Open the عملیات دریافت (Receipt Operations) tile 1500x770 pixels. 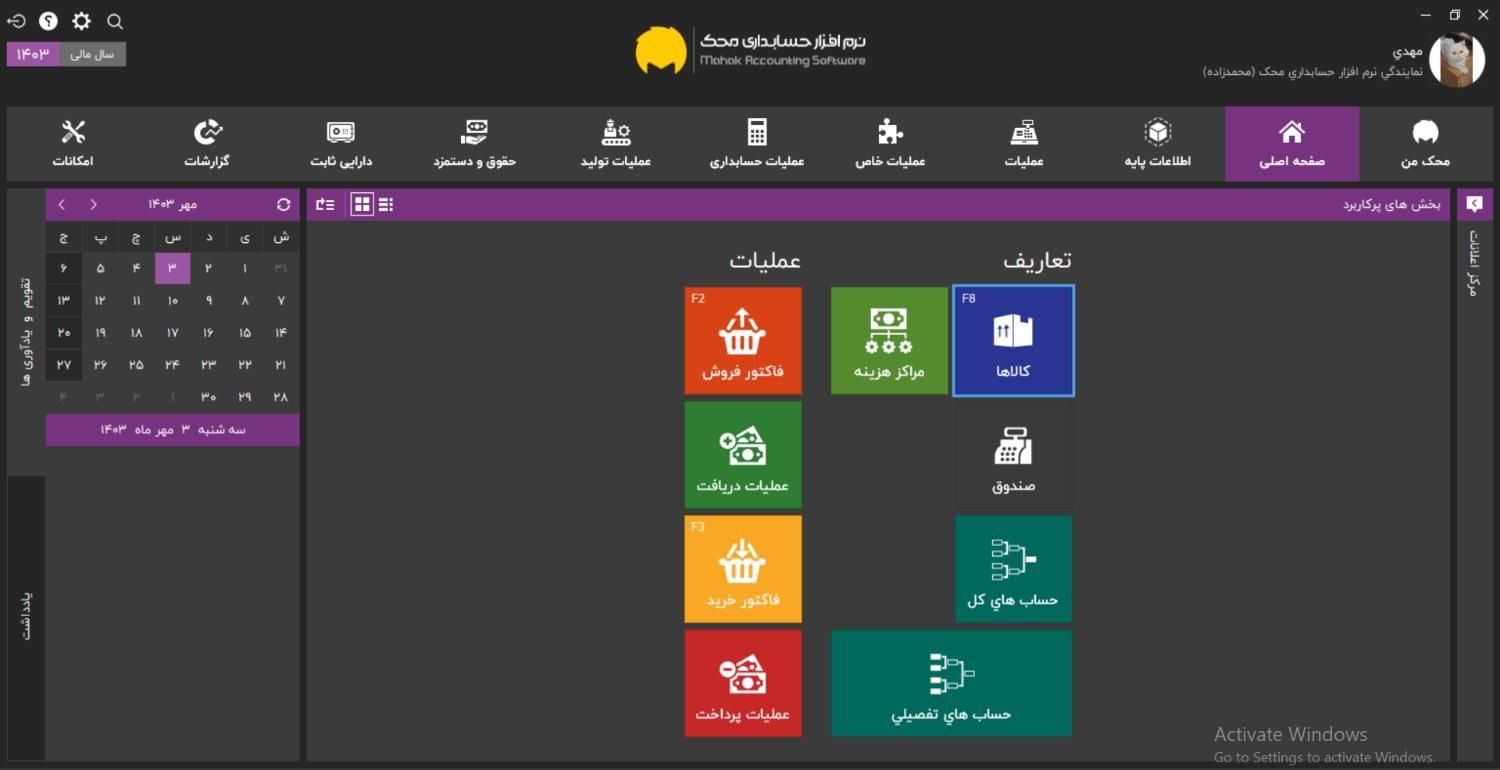coord(743,455)
